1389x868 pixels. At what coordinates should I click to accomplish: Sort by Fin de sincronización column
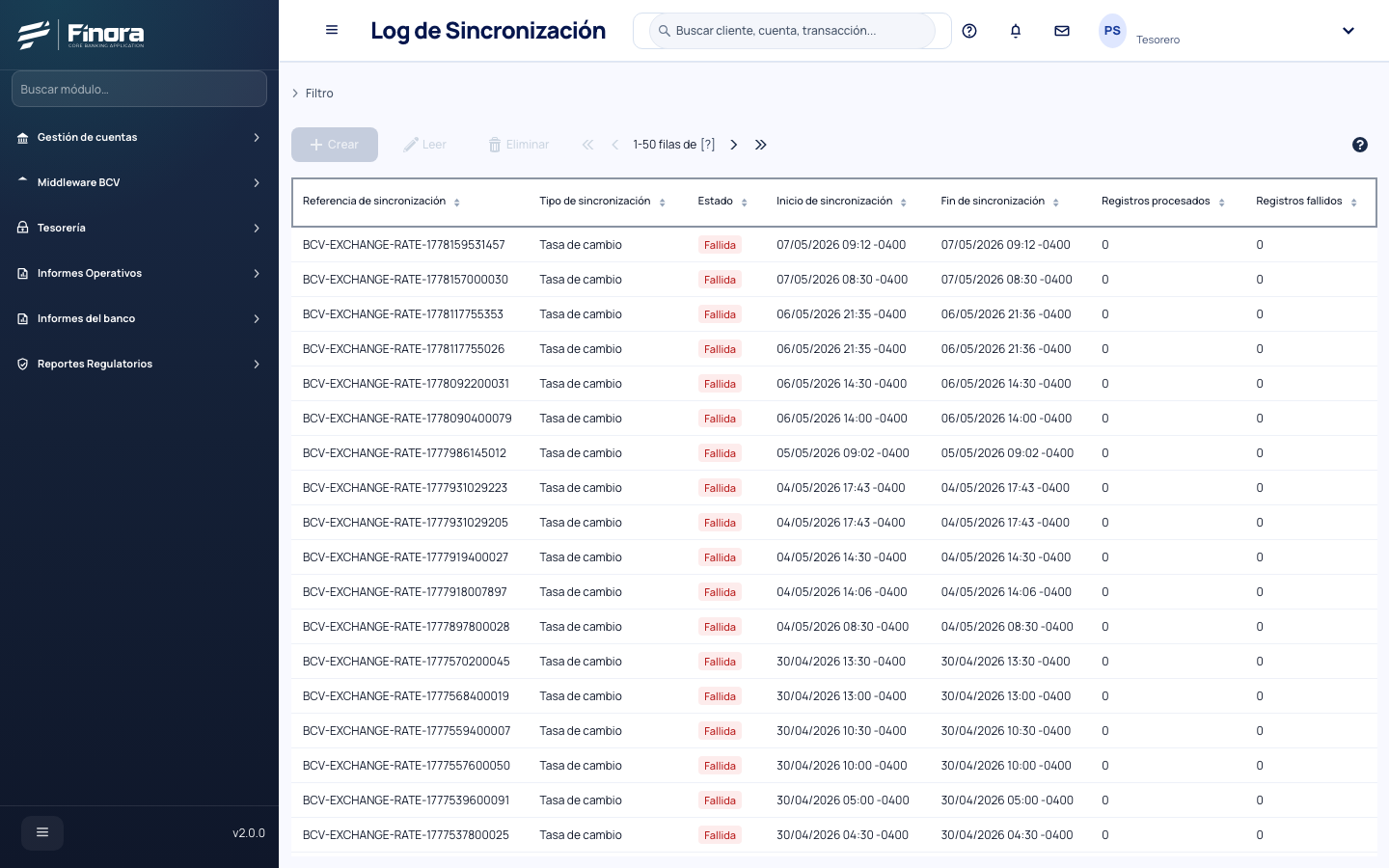(1056, 203)
